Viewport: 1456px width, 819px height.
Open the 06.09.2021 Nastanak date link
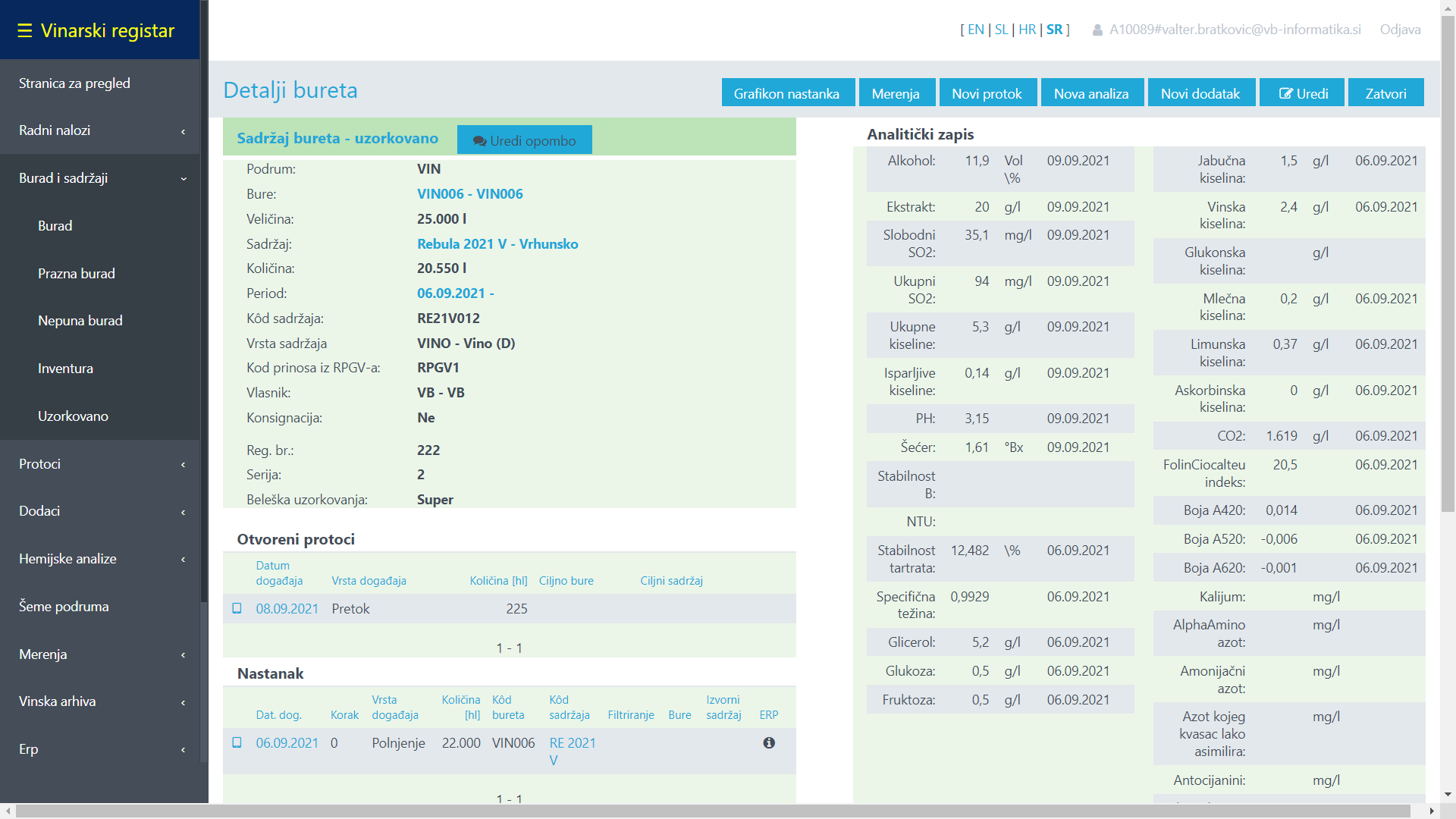287,743
